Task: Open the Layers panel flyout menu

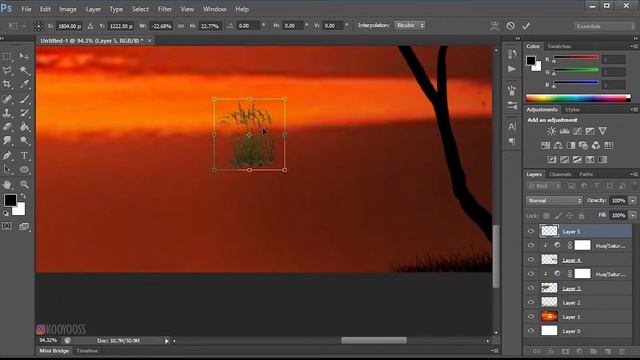Action: click(634, 174)
